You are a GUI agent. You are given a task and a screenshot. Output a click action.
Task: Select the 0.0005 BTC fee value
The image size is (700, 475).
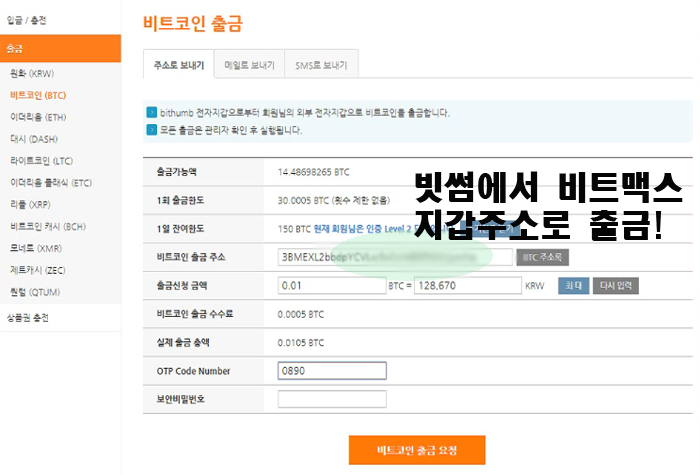(x=300, y=314)
